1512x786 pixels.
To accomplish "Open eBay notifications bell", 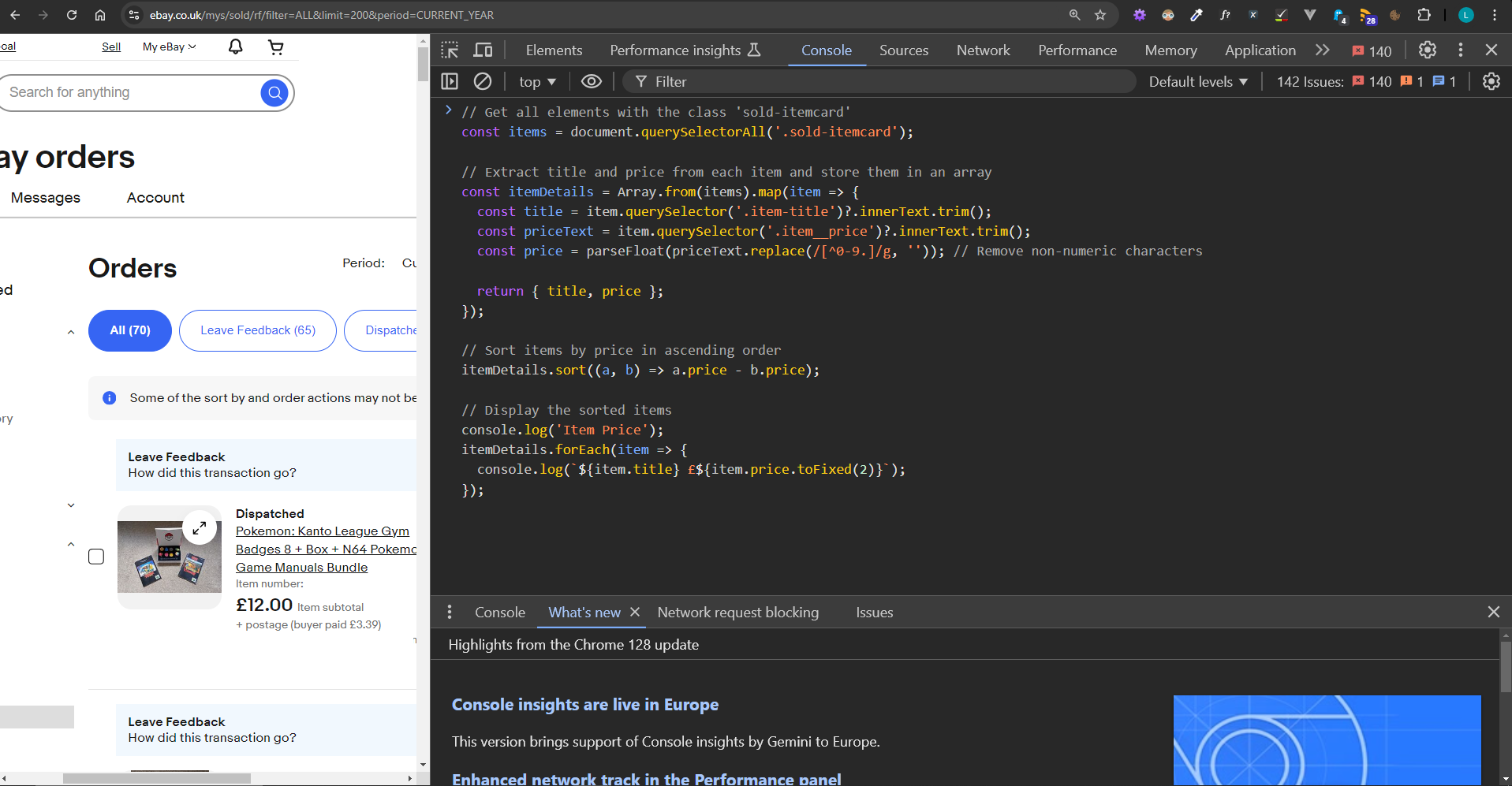I will [x=235, y=47].
